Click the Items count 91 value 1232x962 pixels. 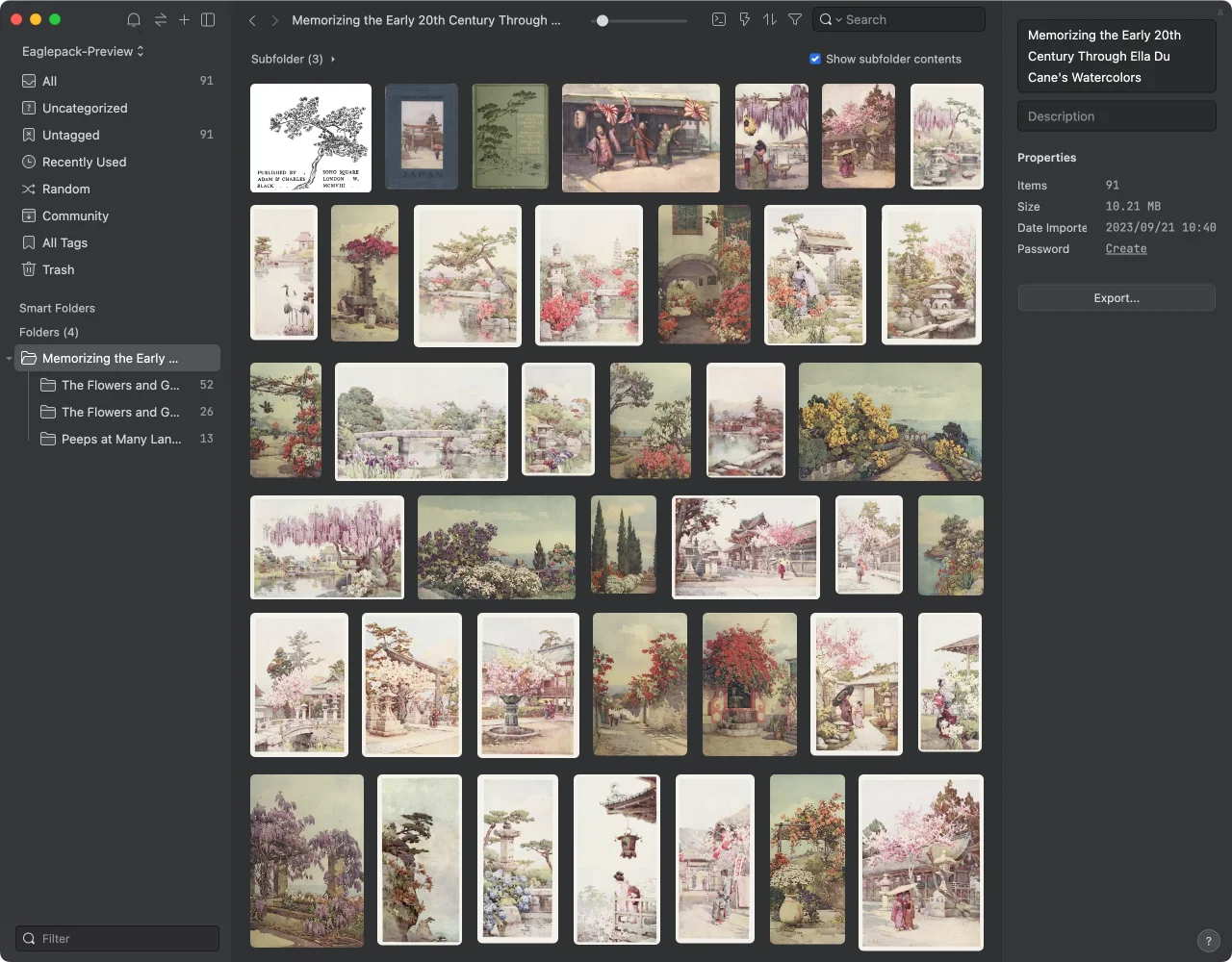point(1113,185)
